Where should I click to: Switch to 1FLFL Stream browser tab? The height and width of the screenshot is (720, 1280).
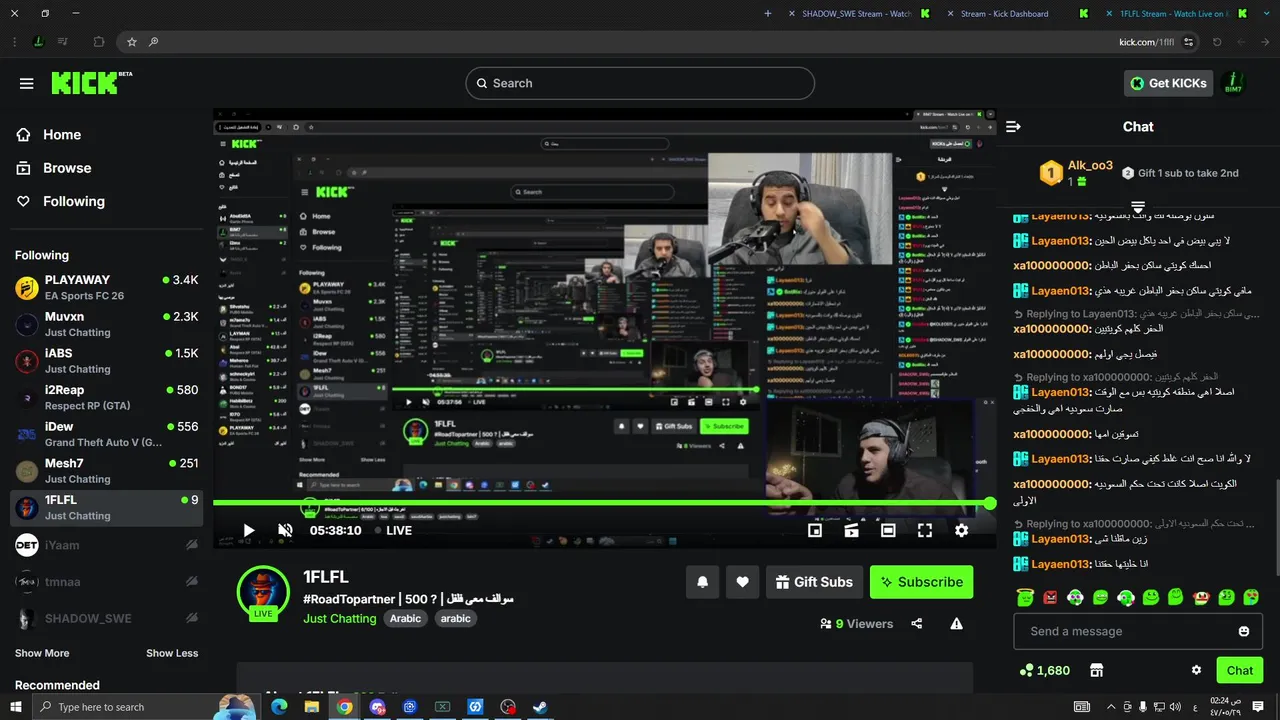[x=1174, y=14]
